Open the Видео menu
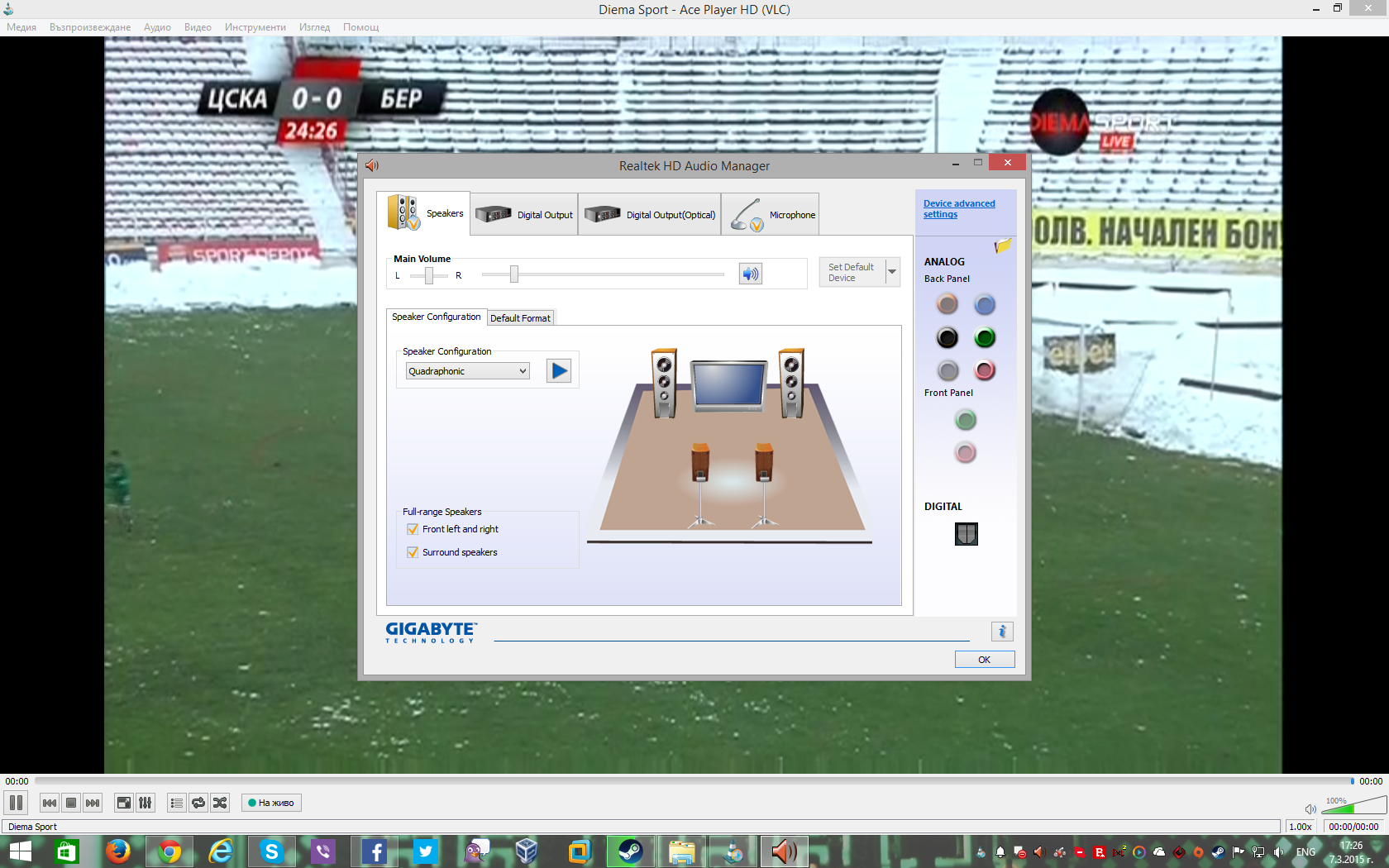 (198, 27)
